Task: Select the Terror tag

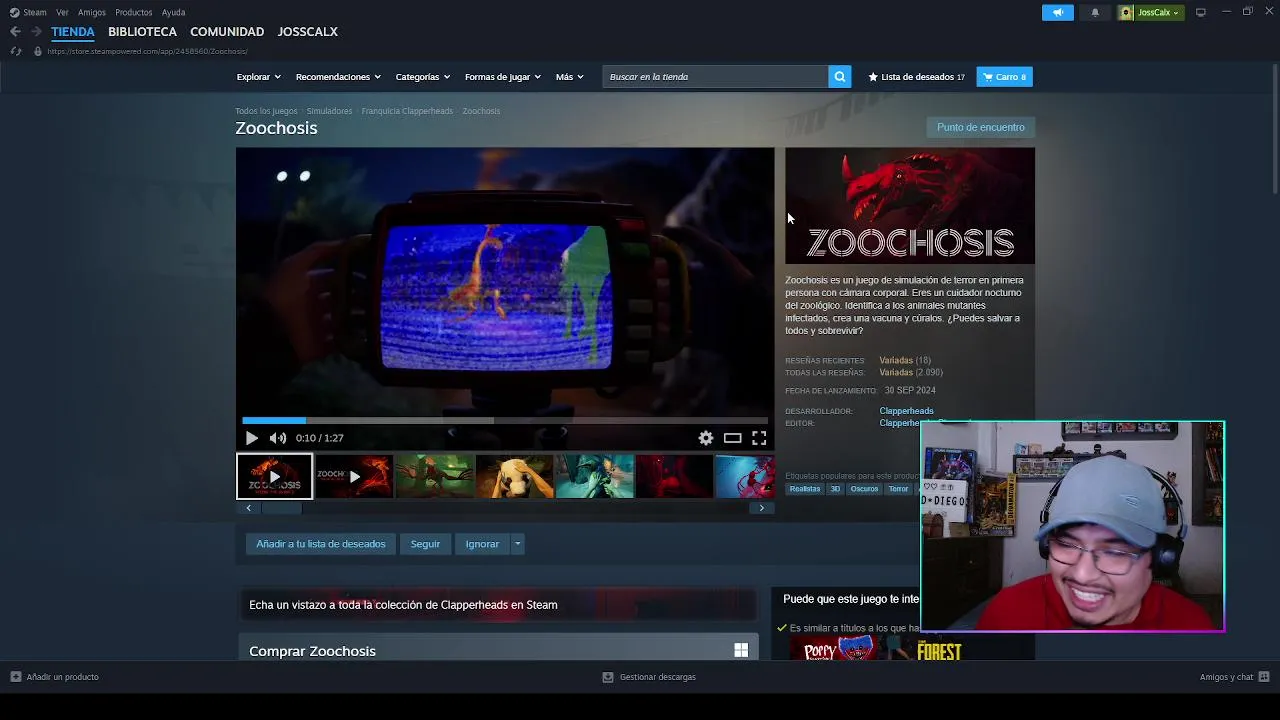Action: tap(898, 489)
